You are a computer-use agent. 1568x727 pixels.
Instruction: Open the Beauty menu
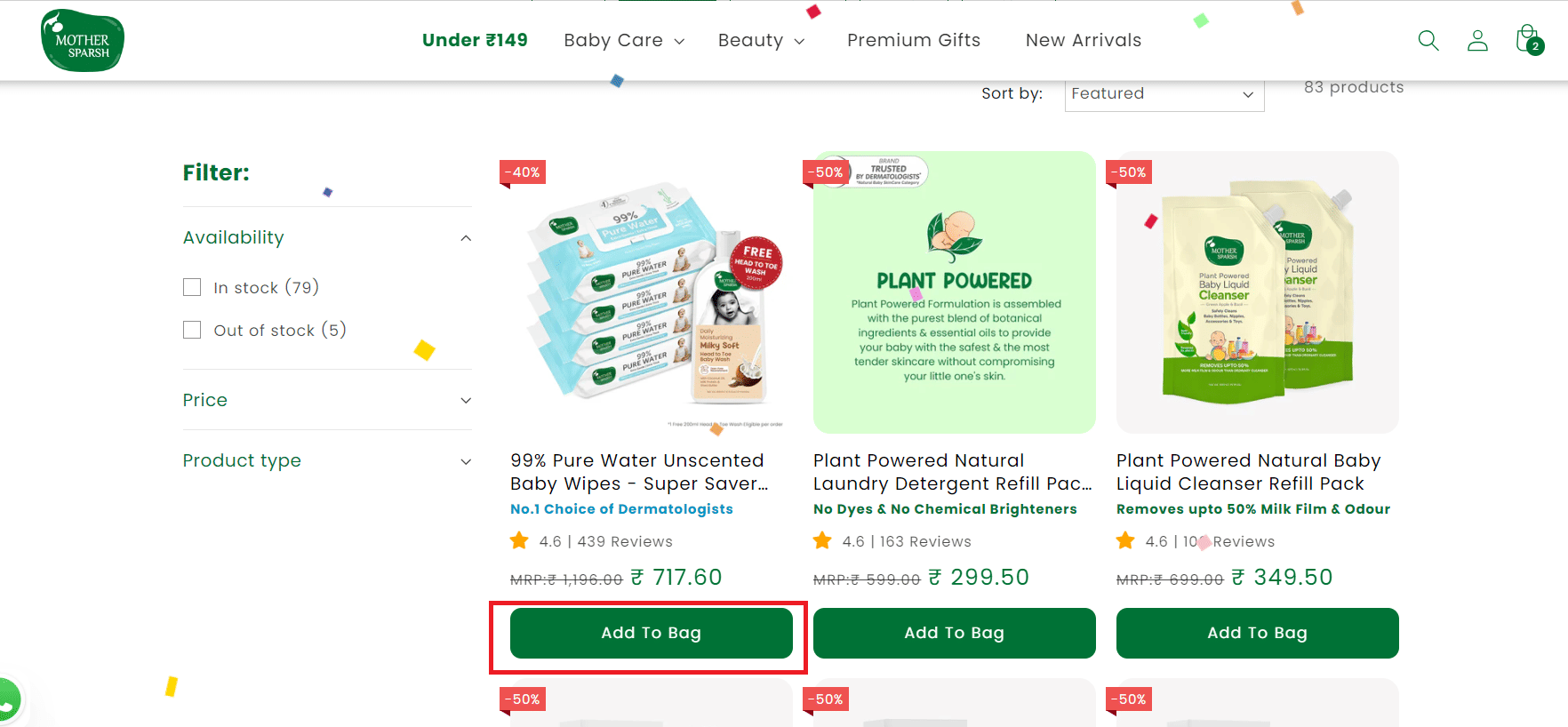pos(760,41)
